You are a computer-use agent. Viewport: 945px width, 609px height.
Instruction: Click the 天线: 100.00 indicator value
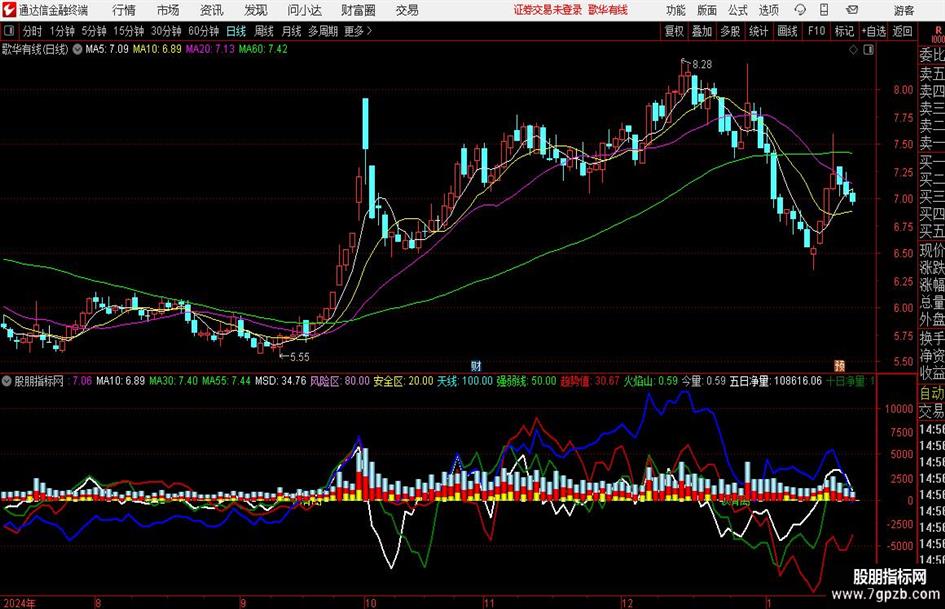coord(465,381)
